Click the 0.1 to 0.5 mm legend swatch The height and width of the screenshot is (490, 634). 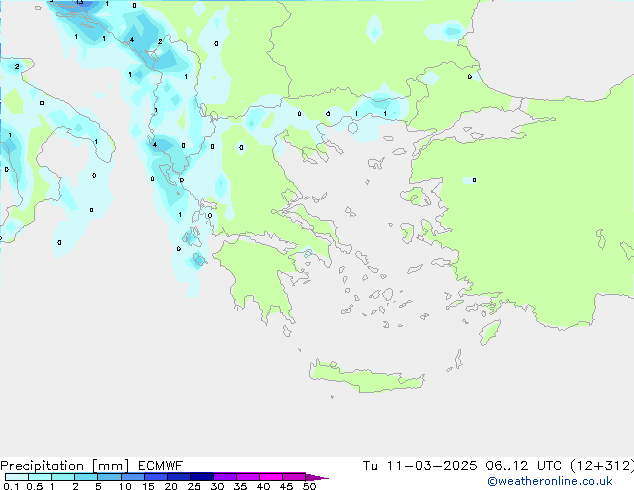pos(17,477)
